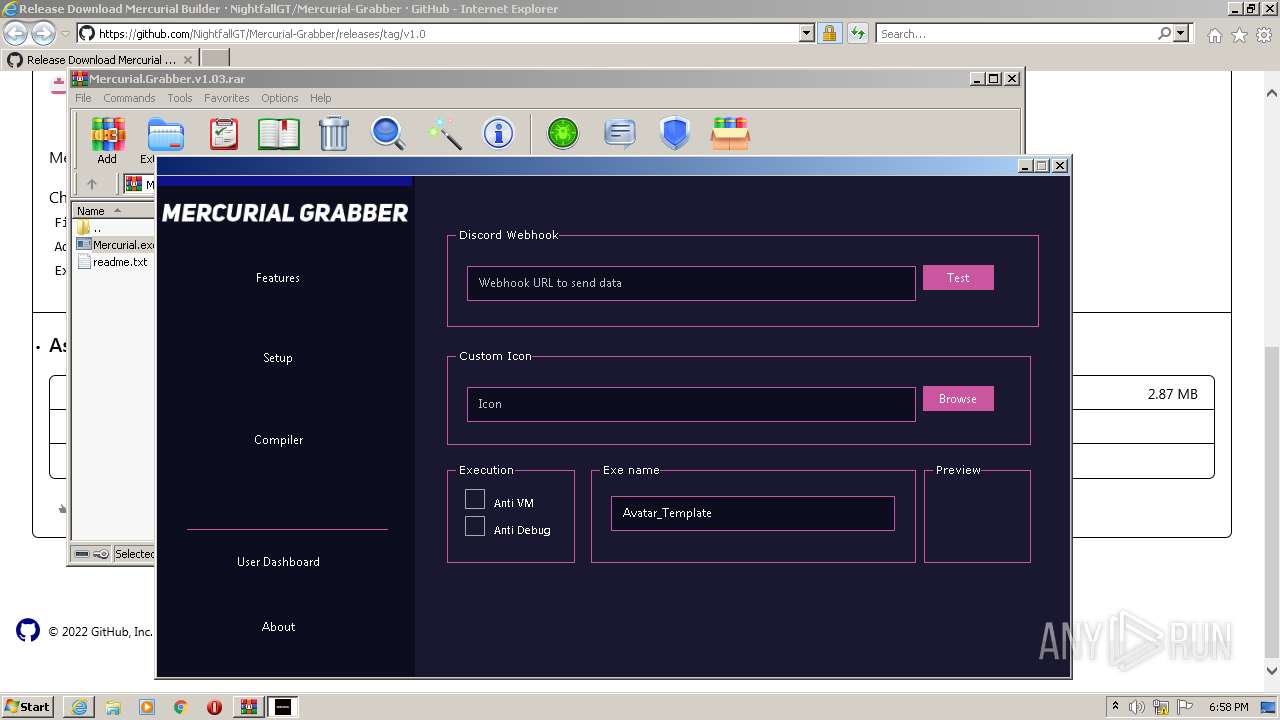Click the Windows Start button
Screen dimensions: 1280x720
click(27, 706)
